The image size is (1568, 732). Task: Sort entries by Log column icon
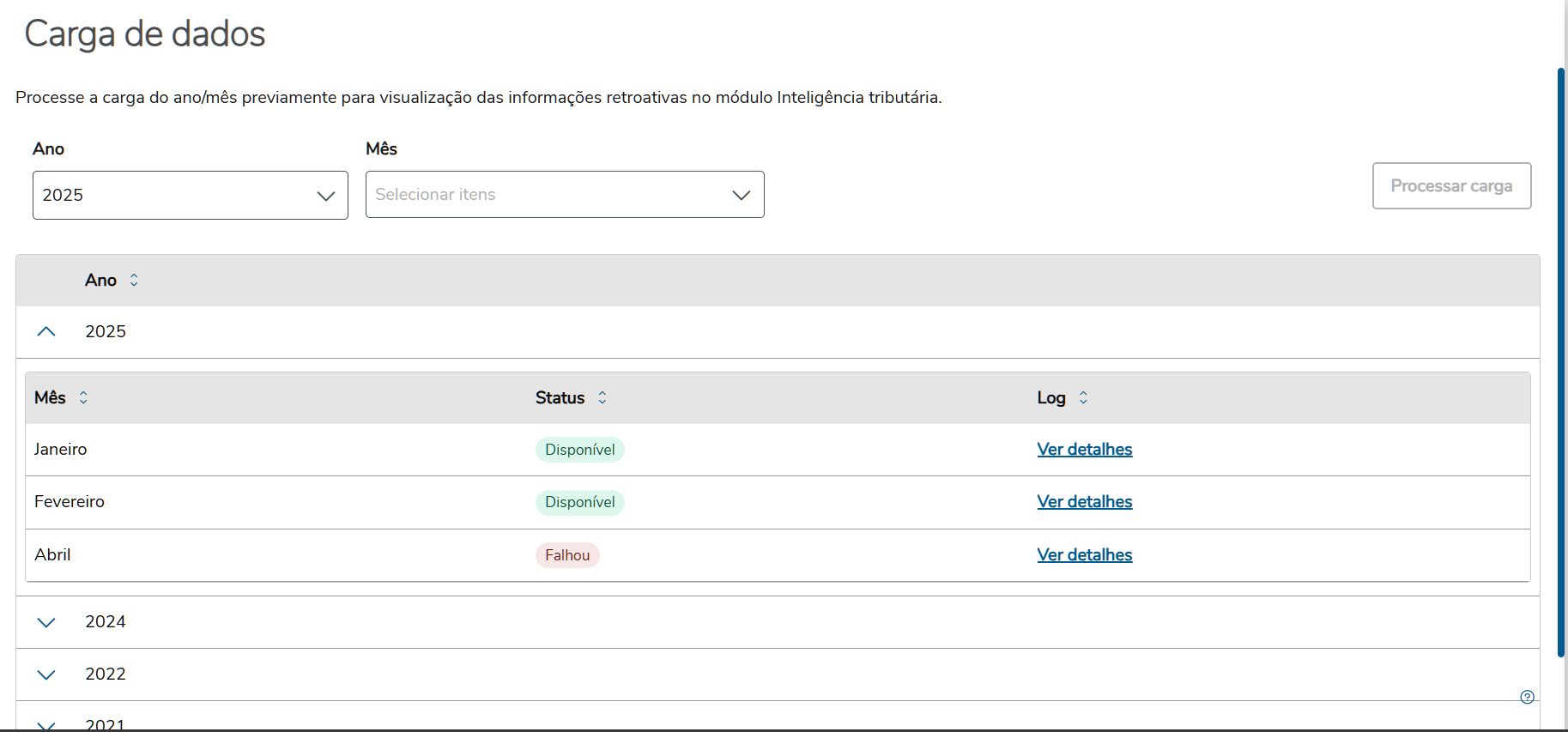coord(1083,398)
